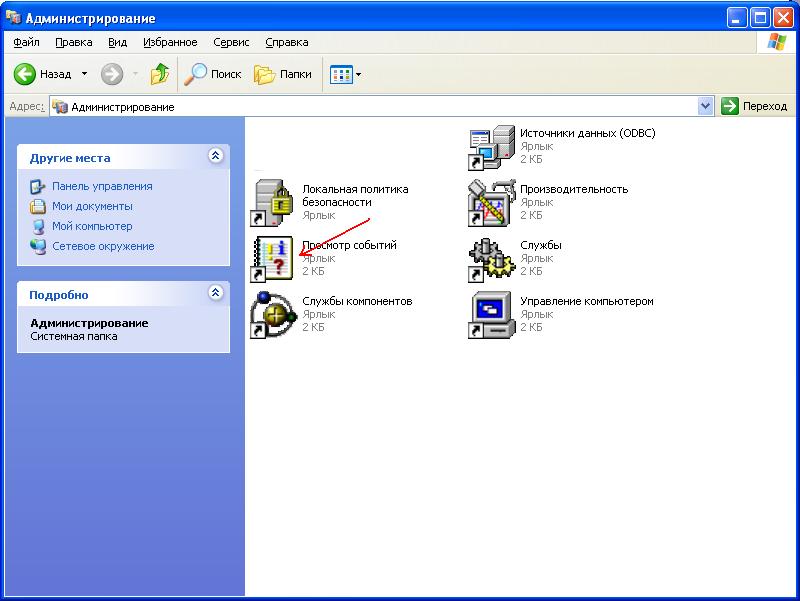Image resolution: width=800 pixels, height=601 pixels.
Task: Go to Панель управления link
Action: coord(102,186)
